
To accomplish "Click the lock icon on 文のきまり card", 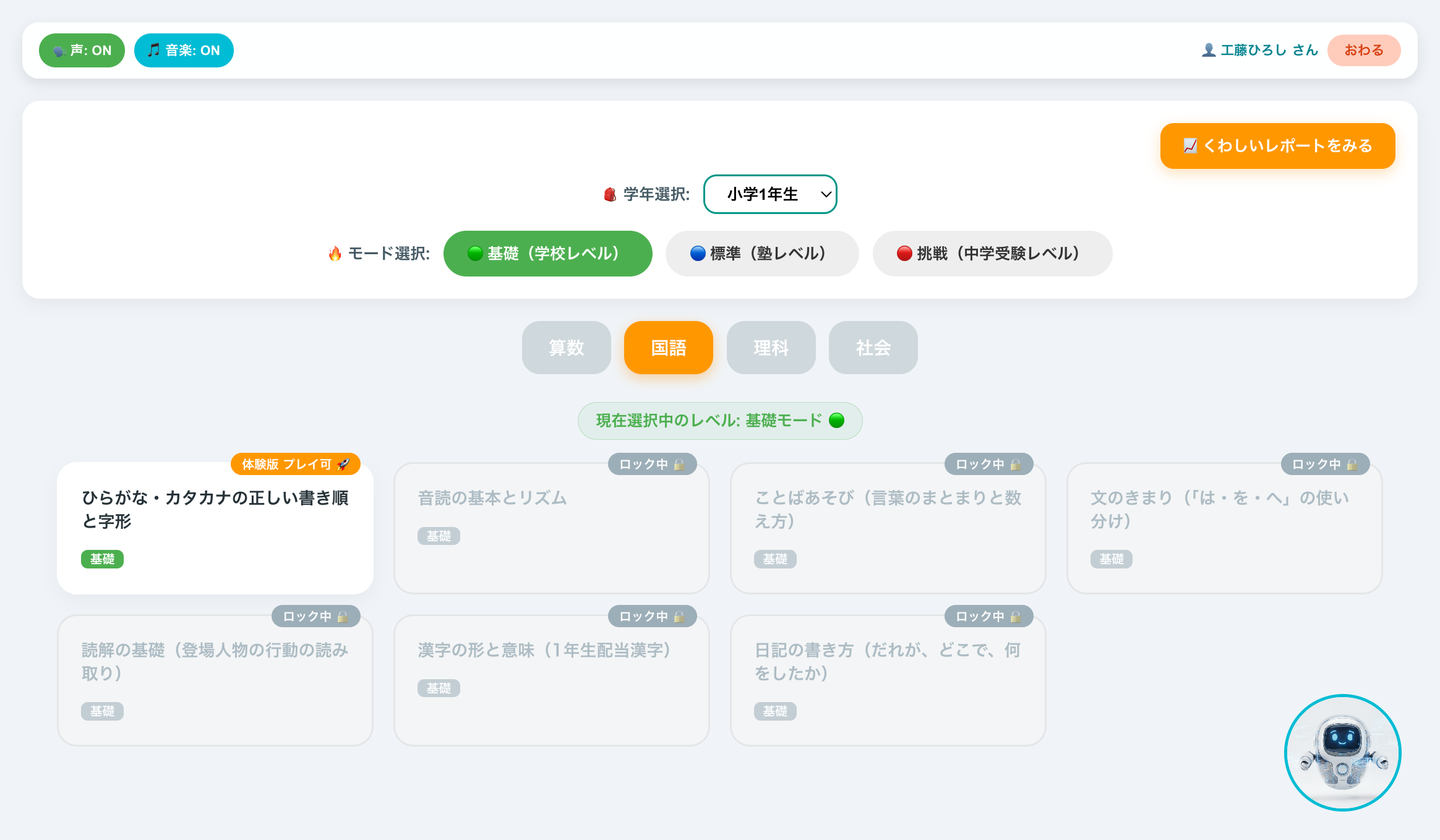I will [x=1352, y=464].
